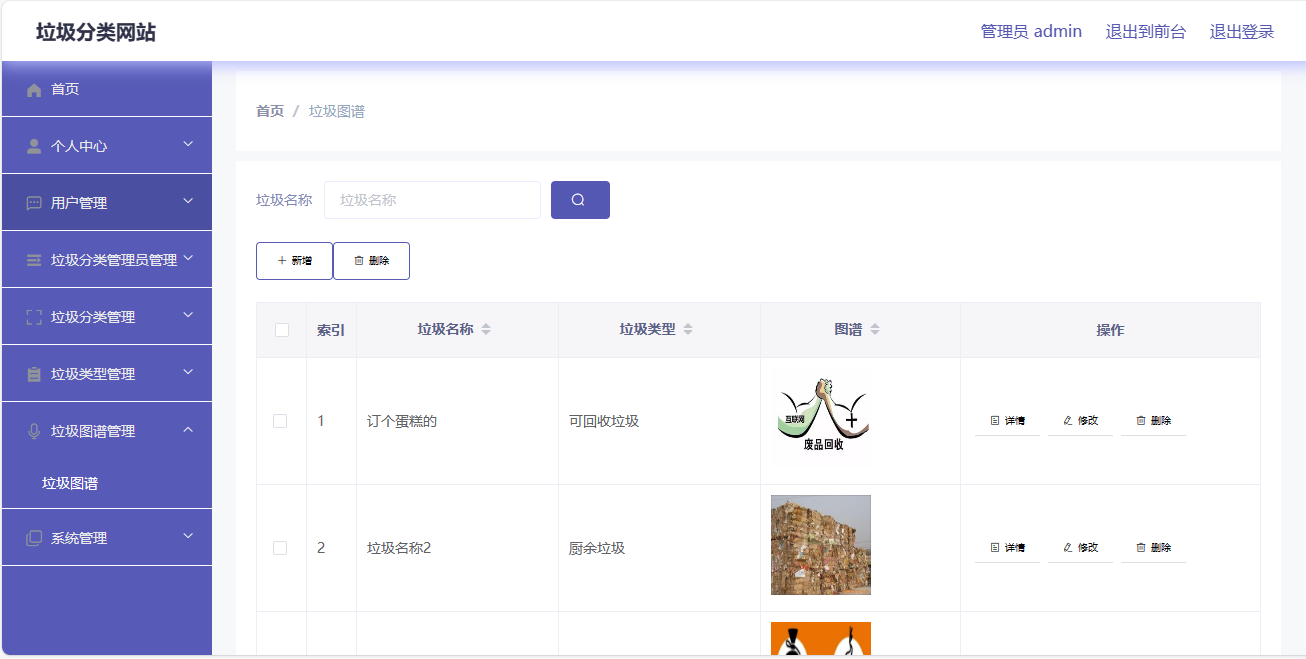Click the plus icon on 新增 button

click(281, 260)
